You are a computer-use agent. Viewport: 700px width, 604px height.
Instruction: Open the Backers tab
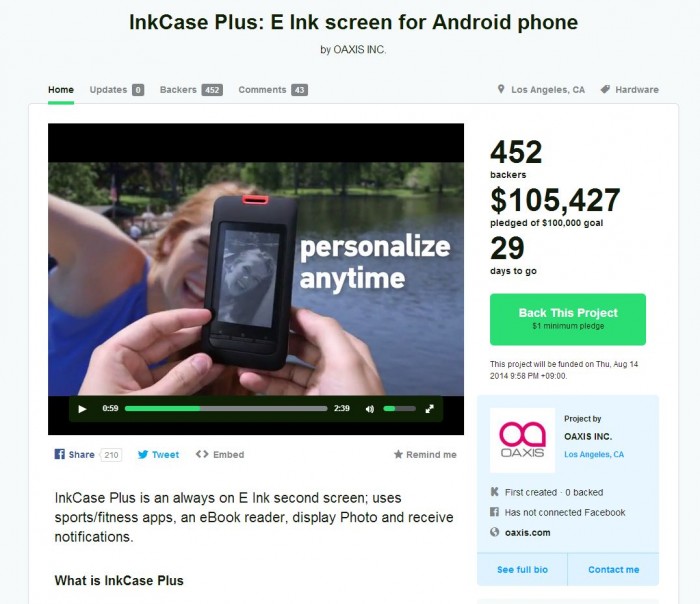pos(191,90)
